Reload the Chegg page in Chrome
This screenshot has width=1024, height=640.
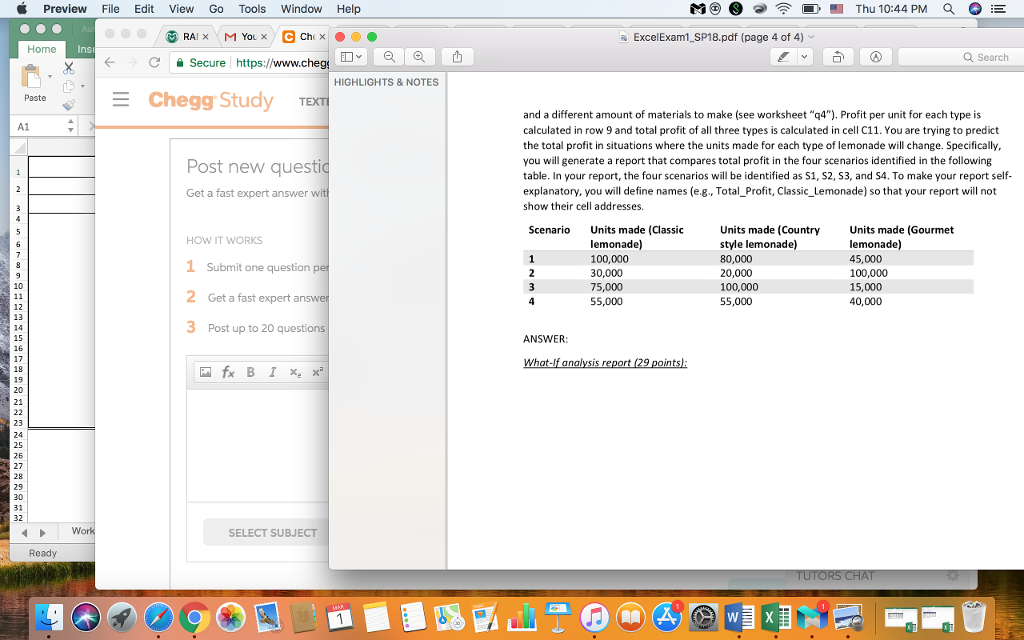point(155,63)
